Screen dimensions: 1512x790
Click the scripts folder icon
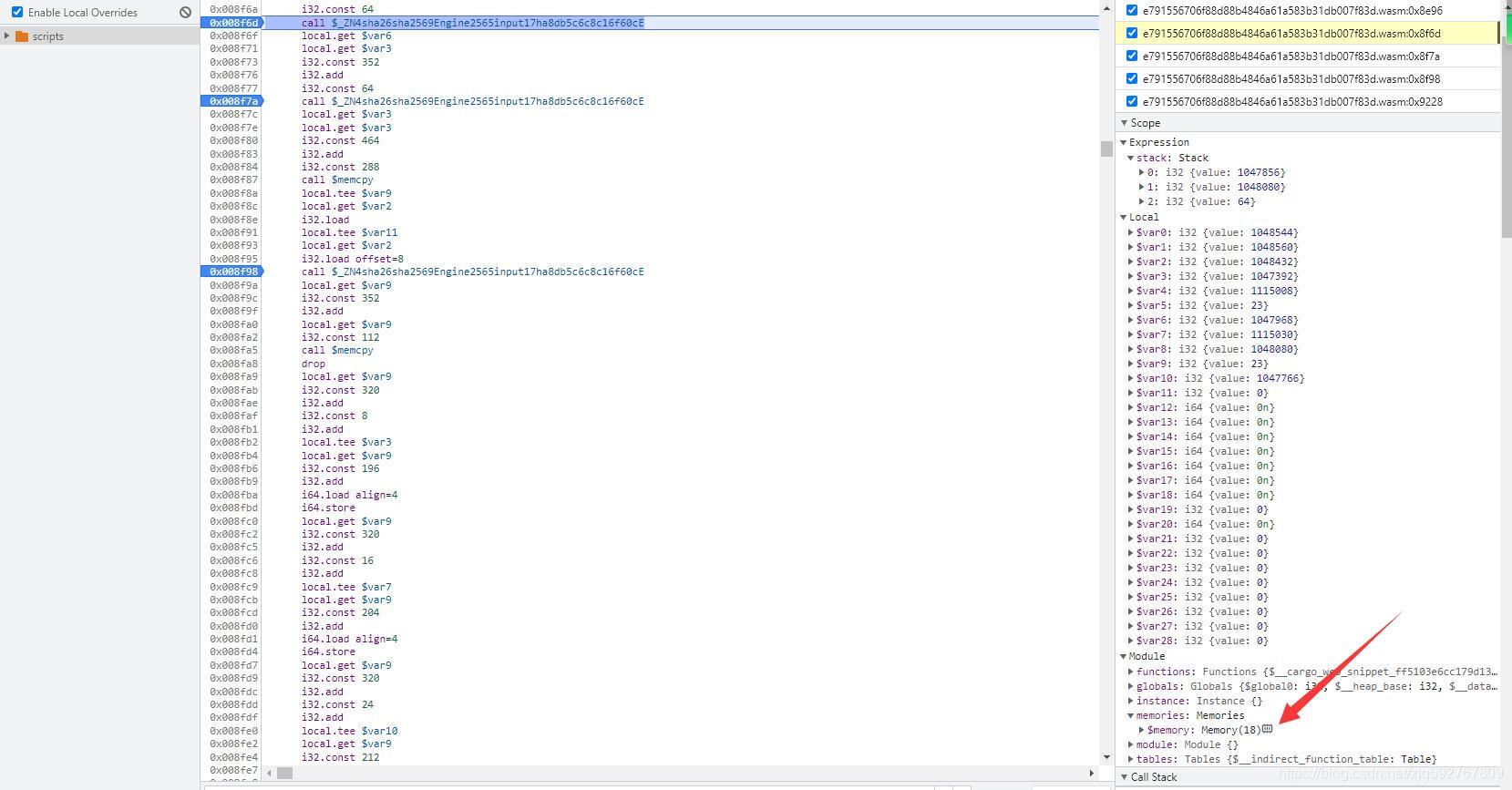pyautogui.click(x=22, y=36)
